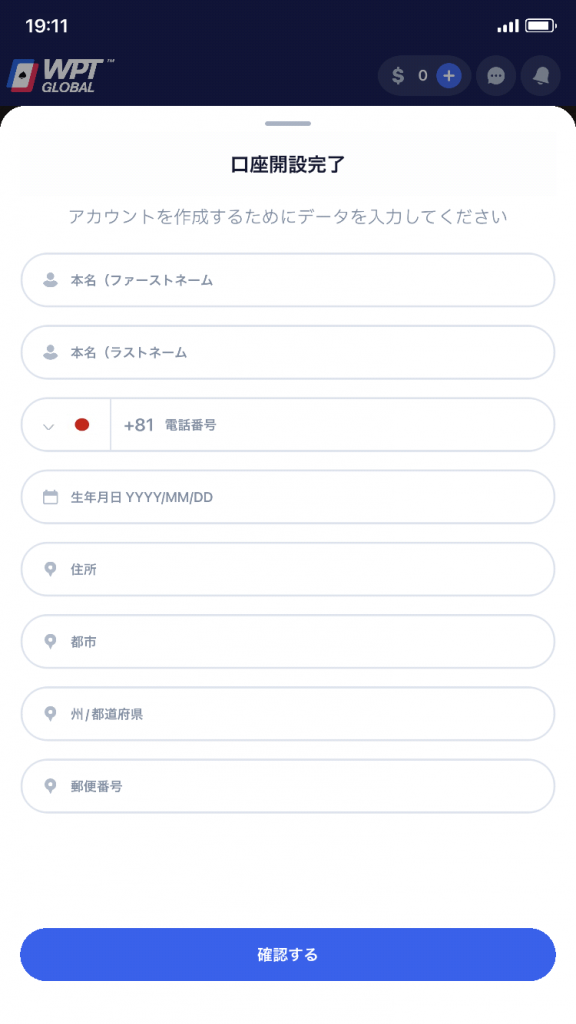This screenshot has width=576, height=1024.
Task: Tap the 口座開設完了 header title
Action: coord(288,165)
